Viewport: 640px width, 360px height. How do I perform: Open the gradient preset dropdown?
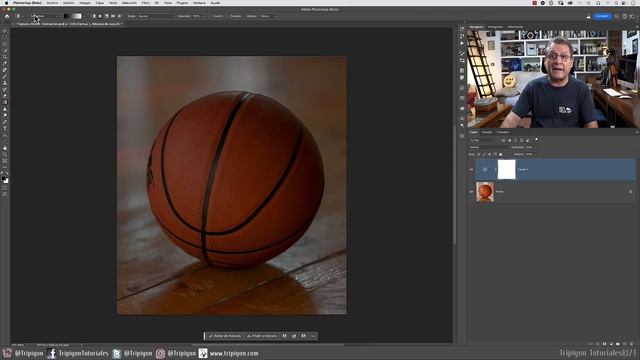[x=84, y=16]
